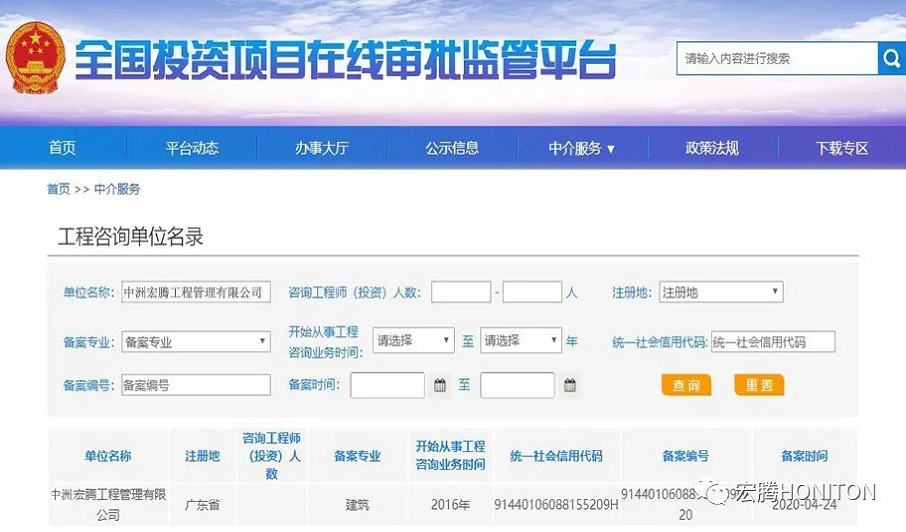906x532 pixels.
Task: Open calendar picker for start filing date
Action: pos(440,385)
